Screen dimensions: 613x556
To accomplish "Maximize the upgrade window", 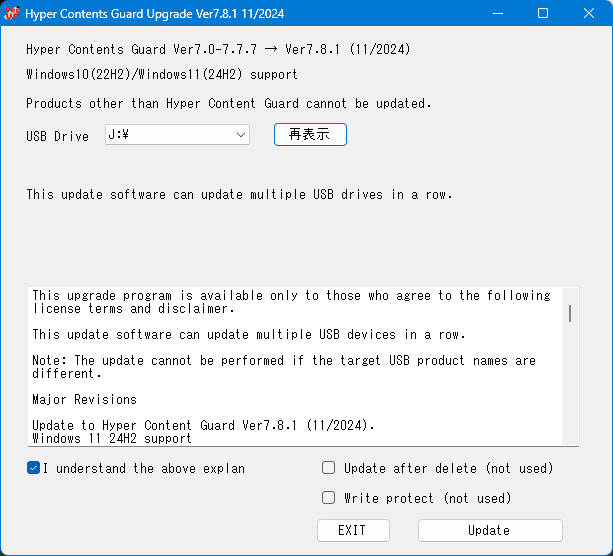I will [x=543, y=13].
